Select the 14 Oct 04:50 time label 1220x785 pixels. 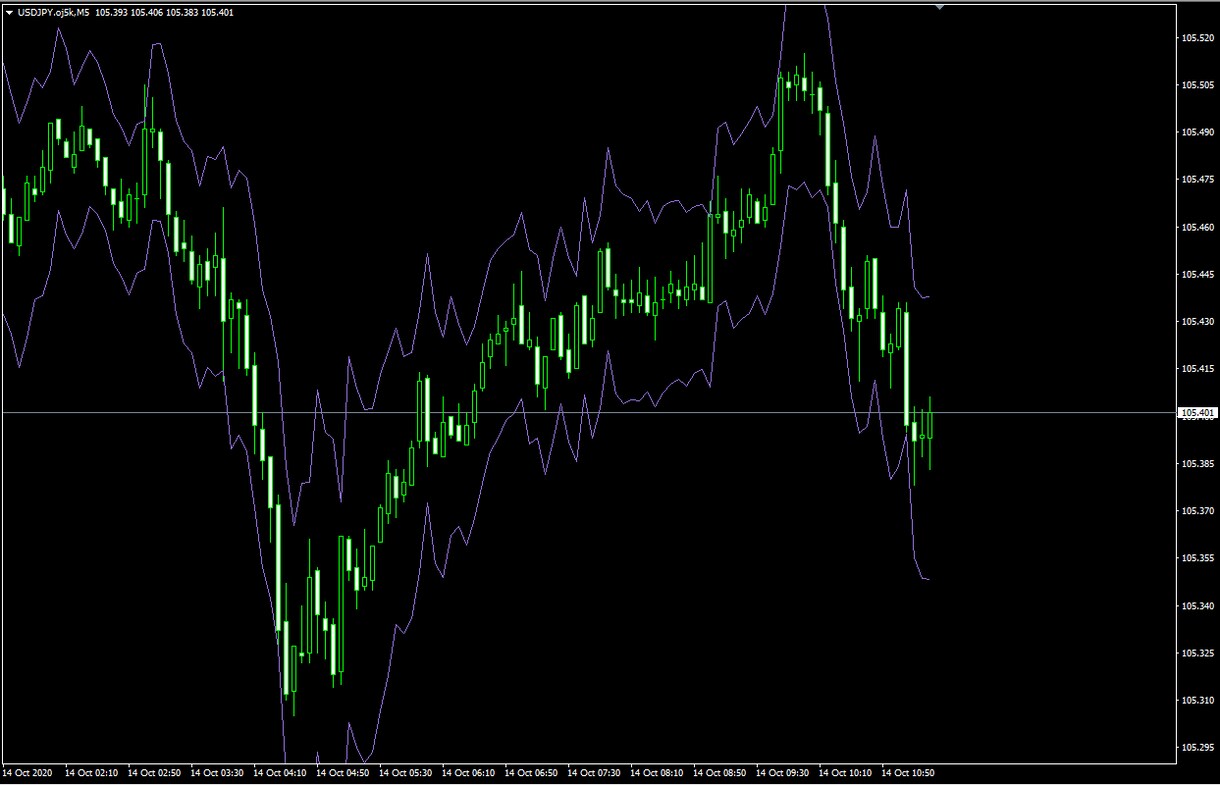pyautogui.click(x=343, y=773)
